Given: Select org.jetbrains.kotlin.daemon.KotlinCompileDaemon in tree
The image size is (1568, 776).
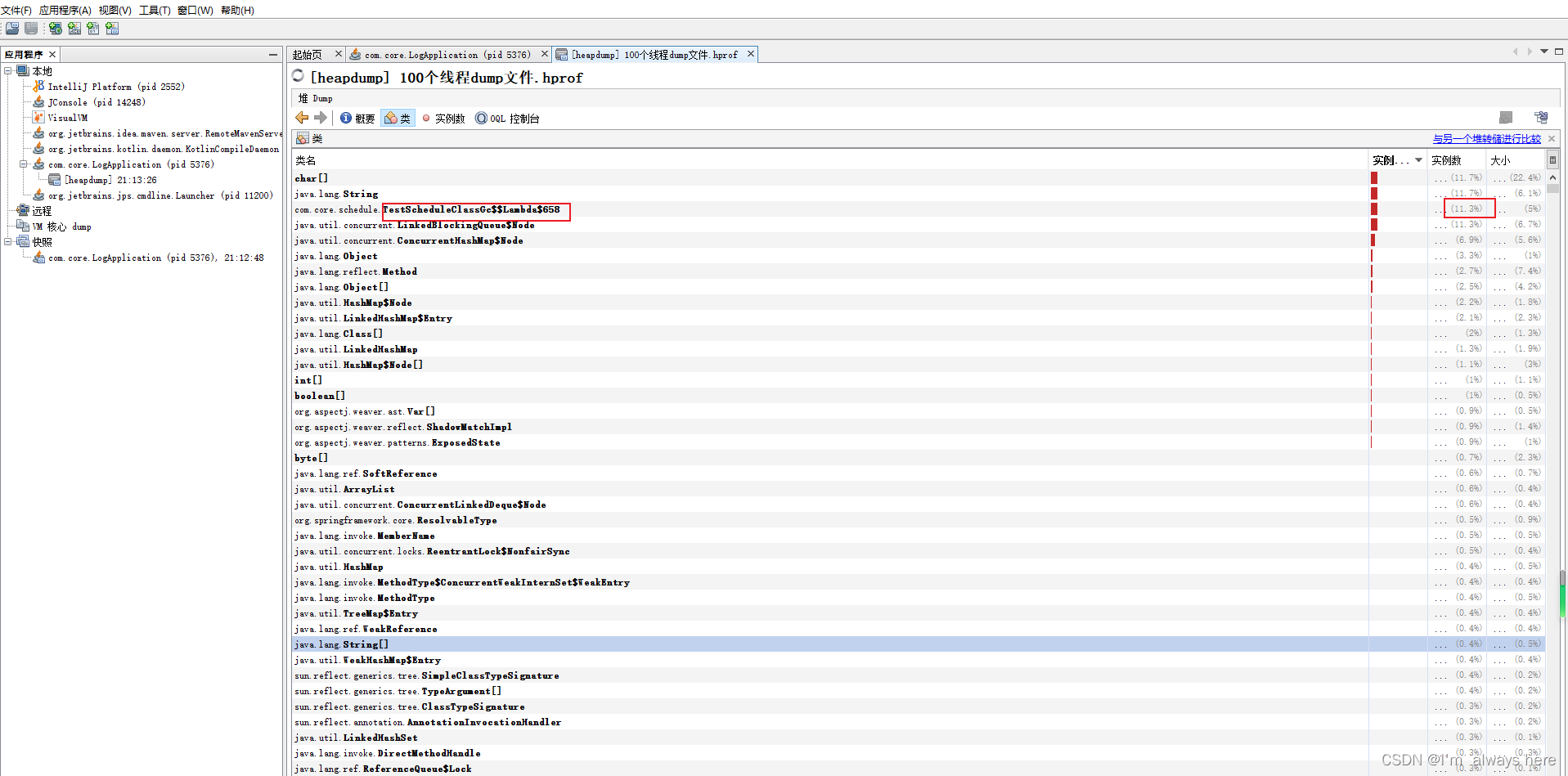Looking at the screenshot, I should 164,149.
